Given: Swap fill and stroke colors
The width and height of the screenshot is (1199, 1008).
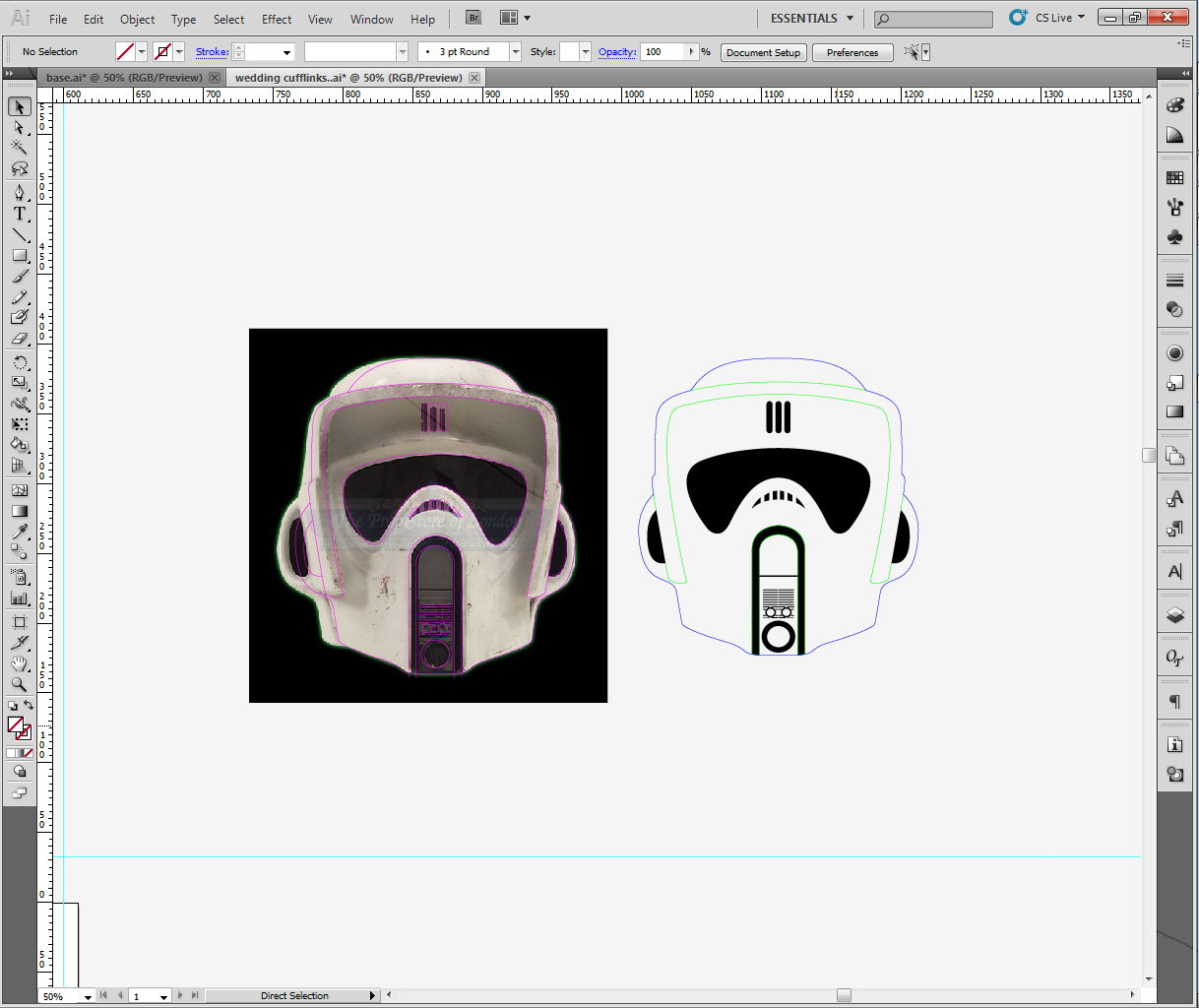Looking at the screenshot, I should click(29, 705).
